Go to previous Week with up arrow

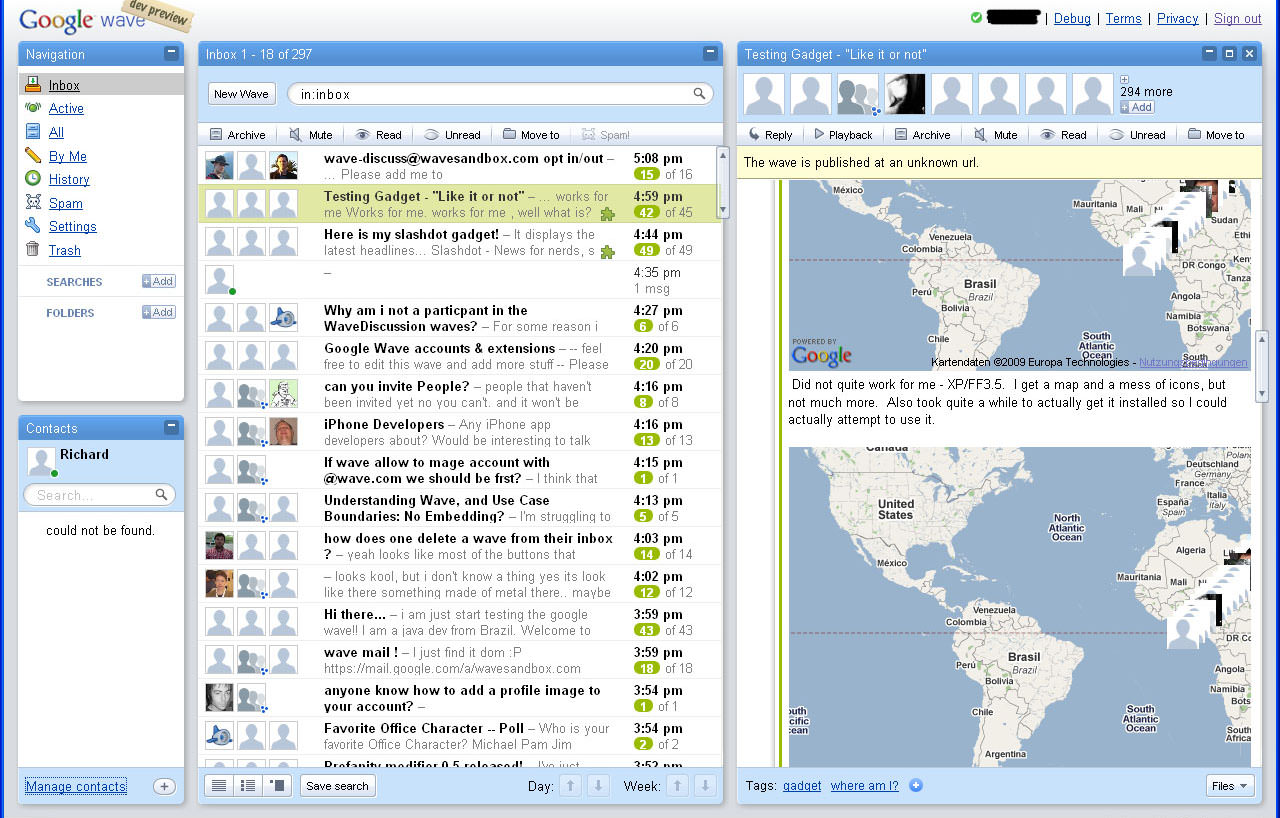tap(678, 786)
